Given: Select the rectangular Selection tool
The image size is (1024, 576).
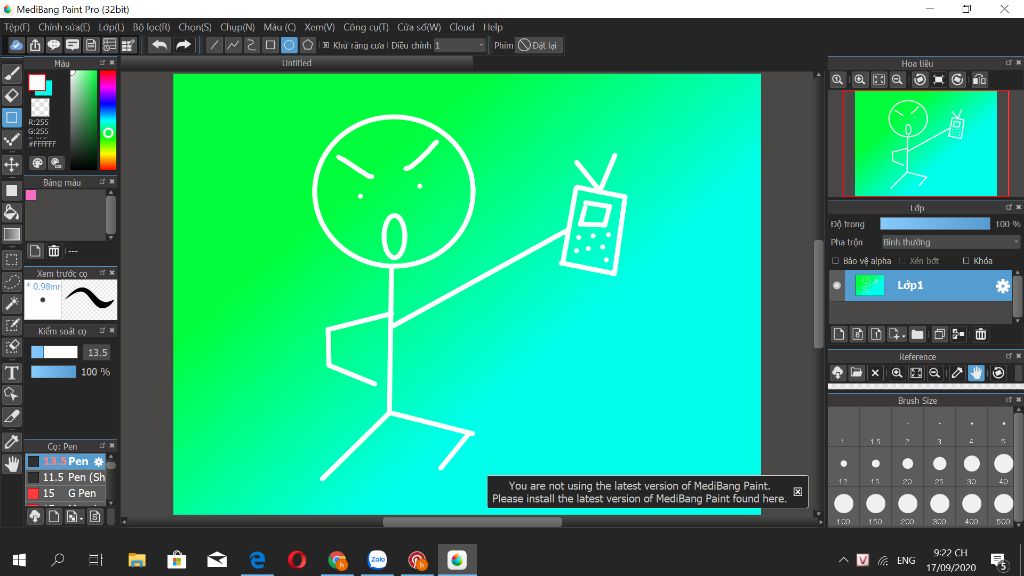Looking at the screenshot, I should [x=12, y=259].
